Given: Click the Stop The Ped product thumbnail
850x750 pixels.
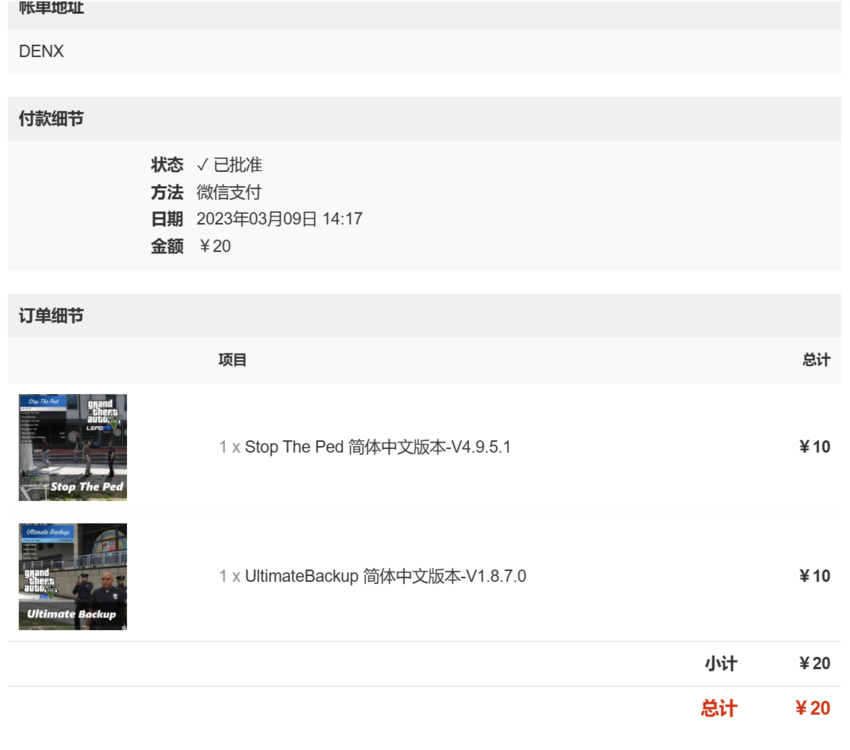Looking at the screenshot, I should (73, 447).
